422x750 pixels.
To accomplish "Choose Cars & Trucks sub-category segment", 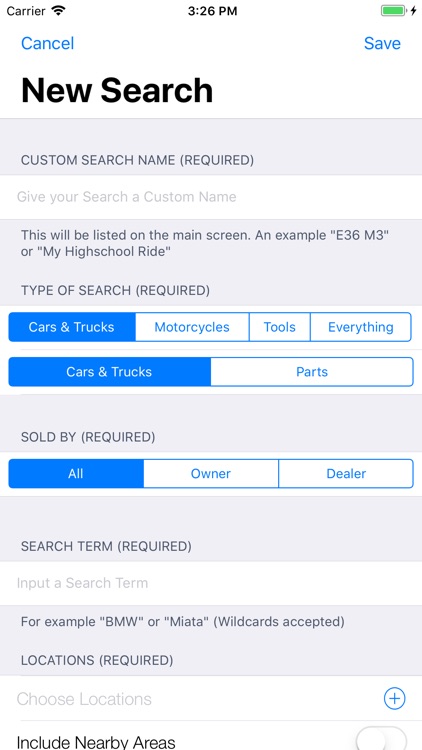I will (110, 372).
